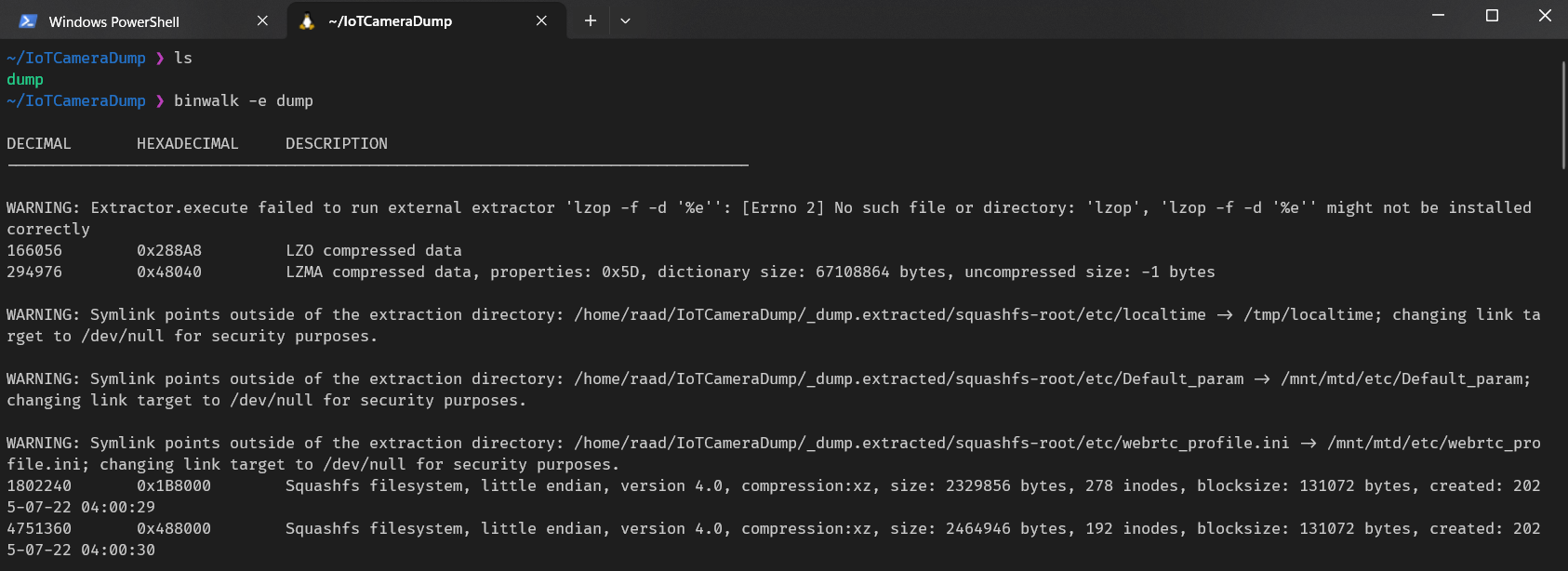Maximize the terminal window
Viewport: 1568px width, 571px height.
(x=1492, y=16)
